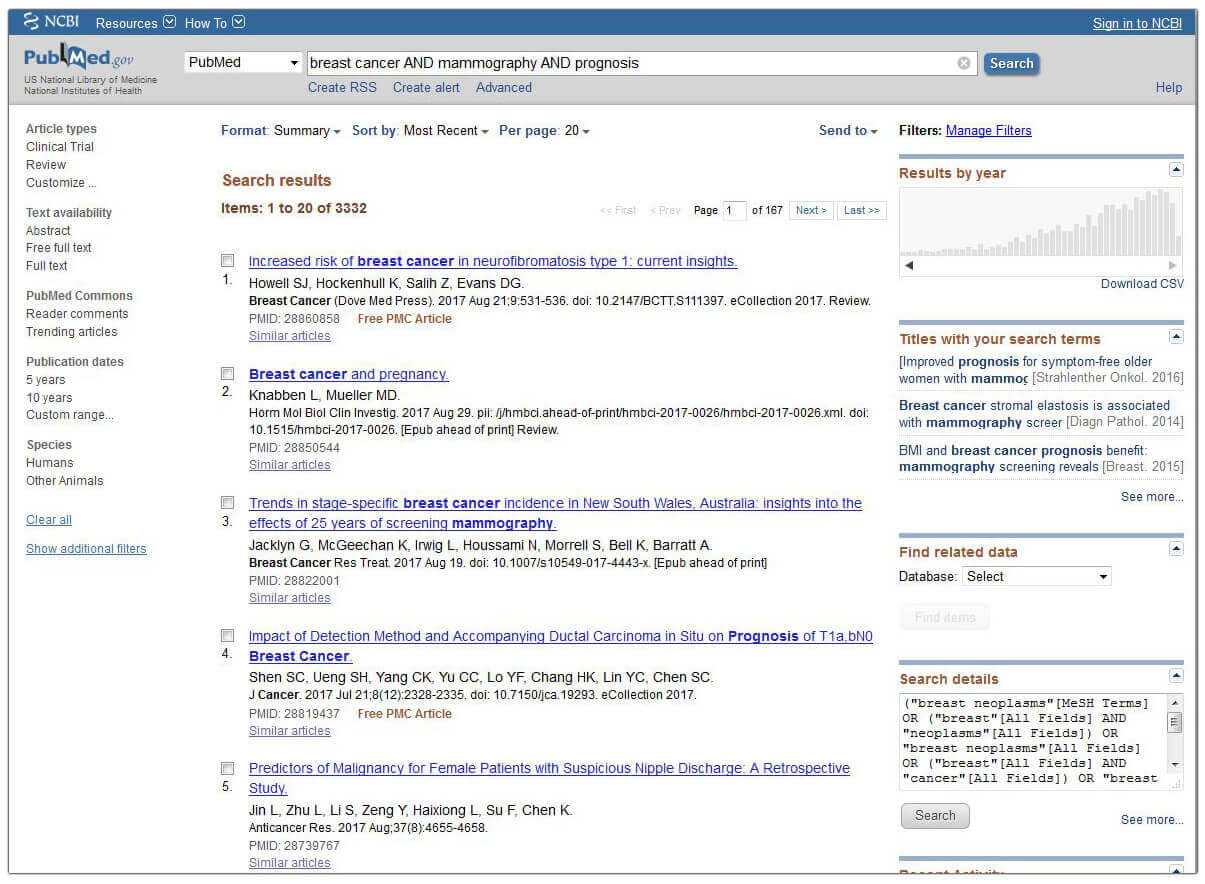Screen dimensions: 1205x884
Task: Open the Advanced search link
Action: coord(504,87)
